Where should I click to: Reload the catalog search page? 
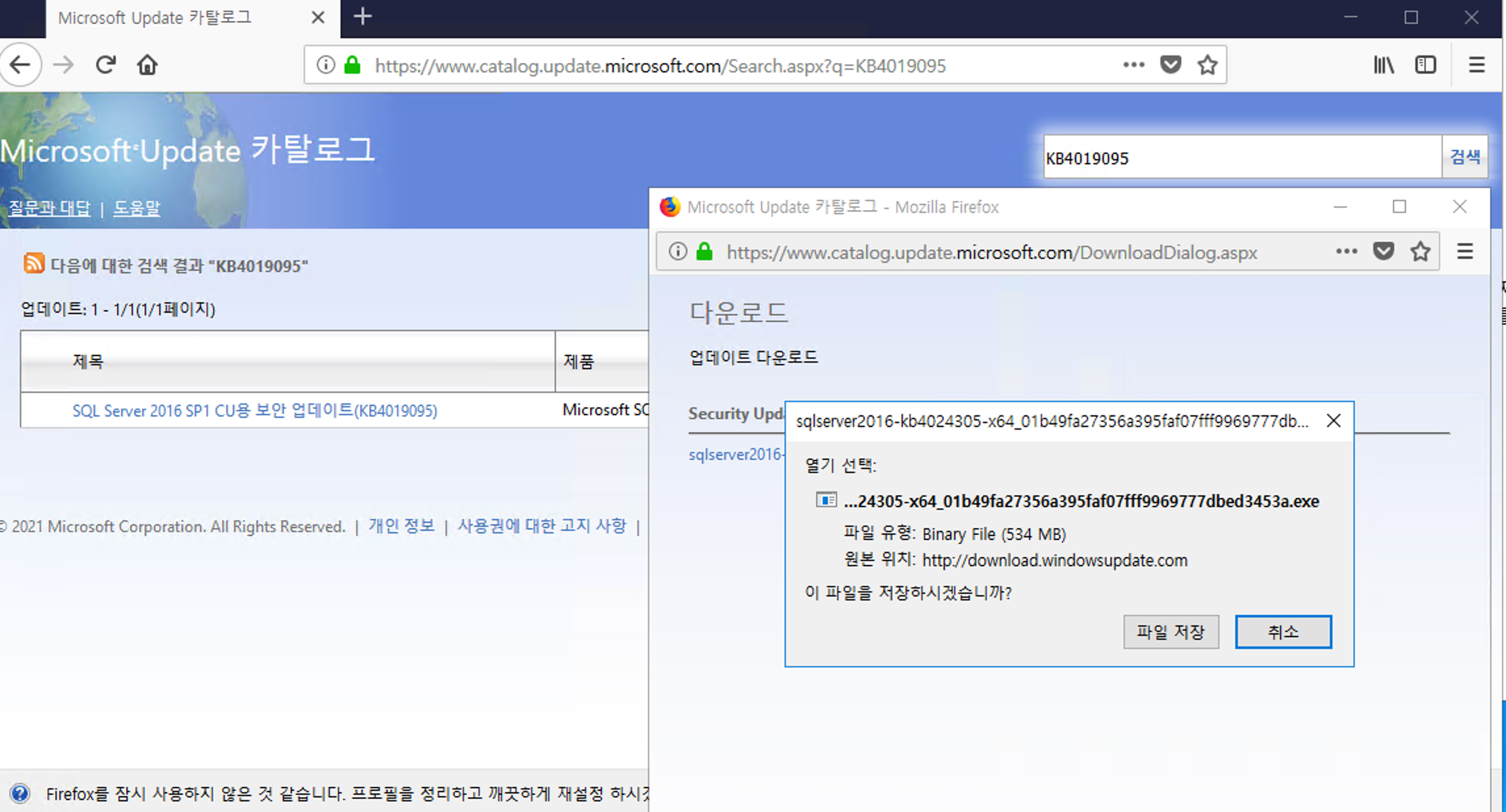coord(106,64)
